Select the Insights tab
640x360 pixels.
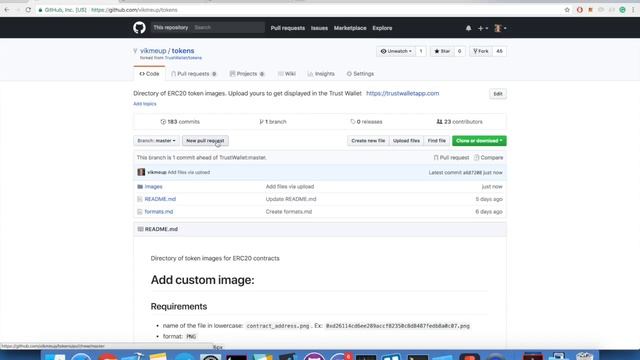pyautogui.click(x=321, y=74)
